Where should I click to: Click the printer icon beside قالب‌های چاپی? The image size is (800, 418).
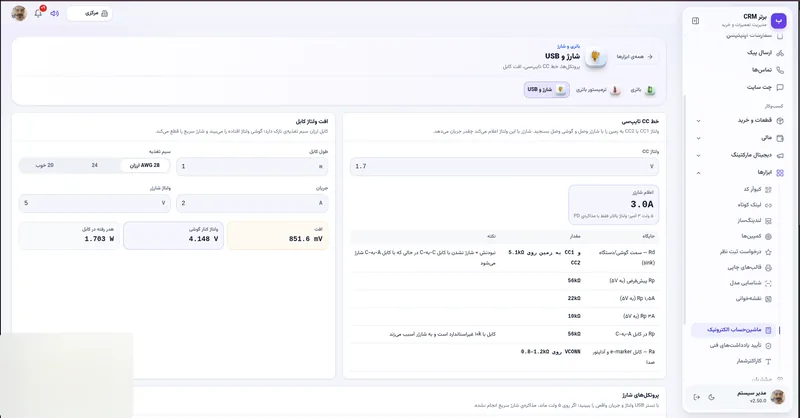point(768,267)
